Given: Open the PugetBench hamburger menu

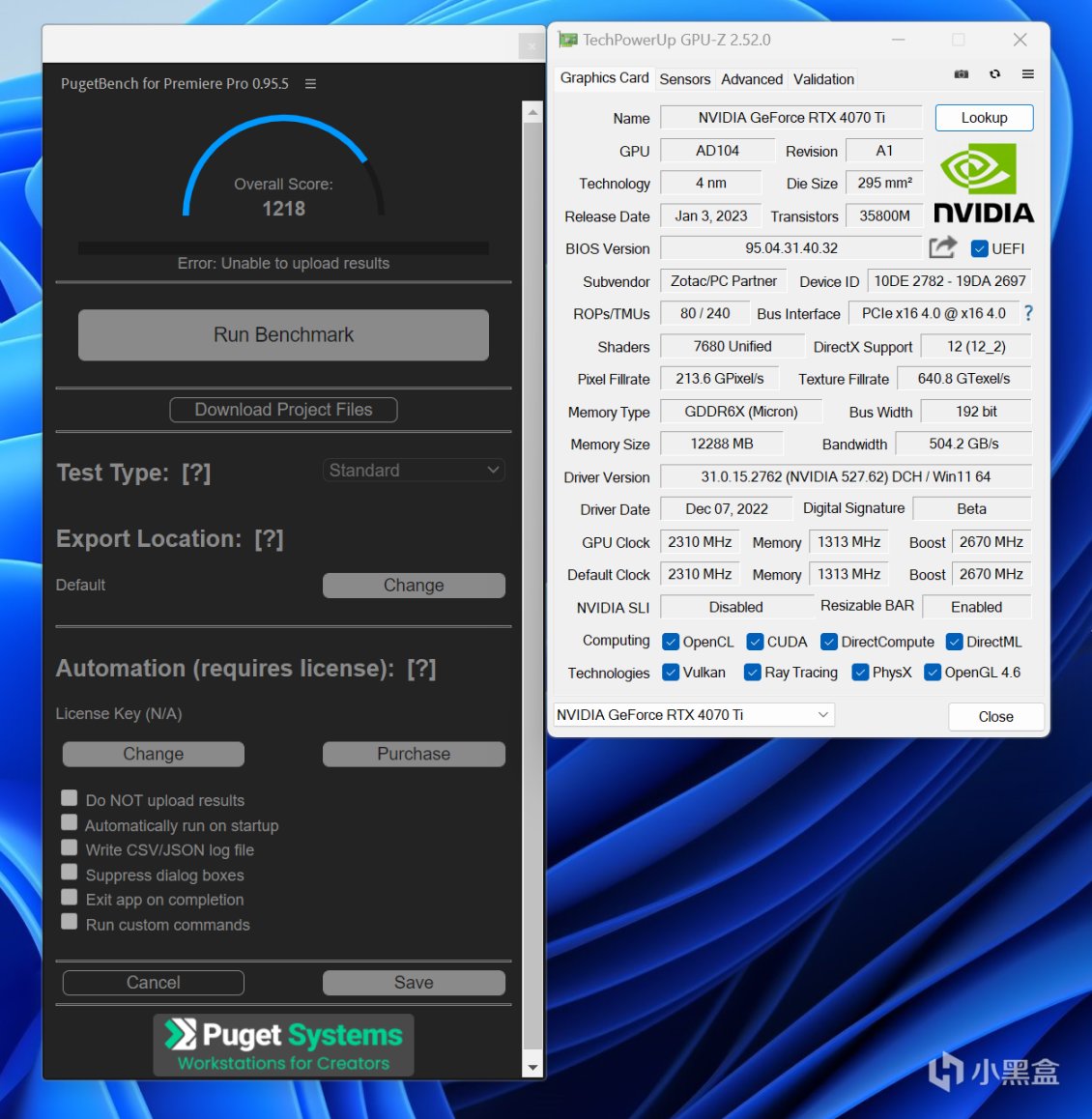Looking at the screenshot, I should 310,83.
